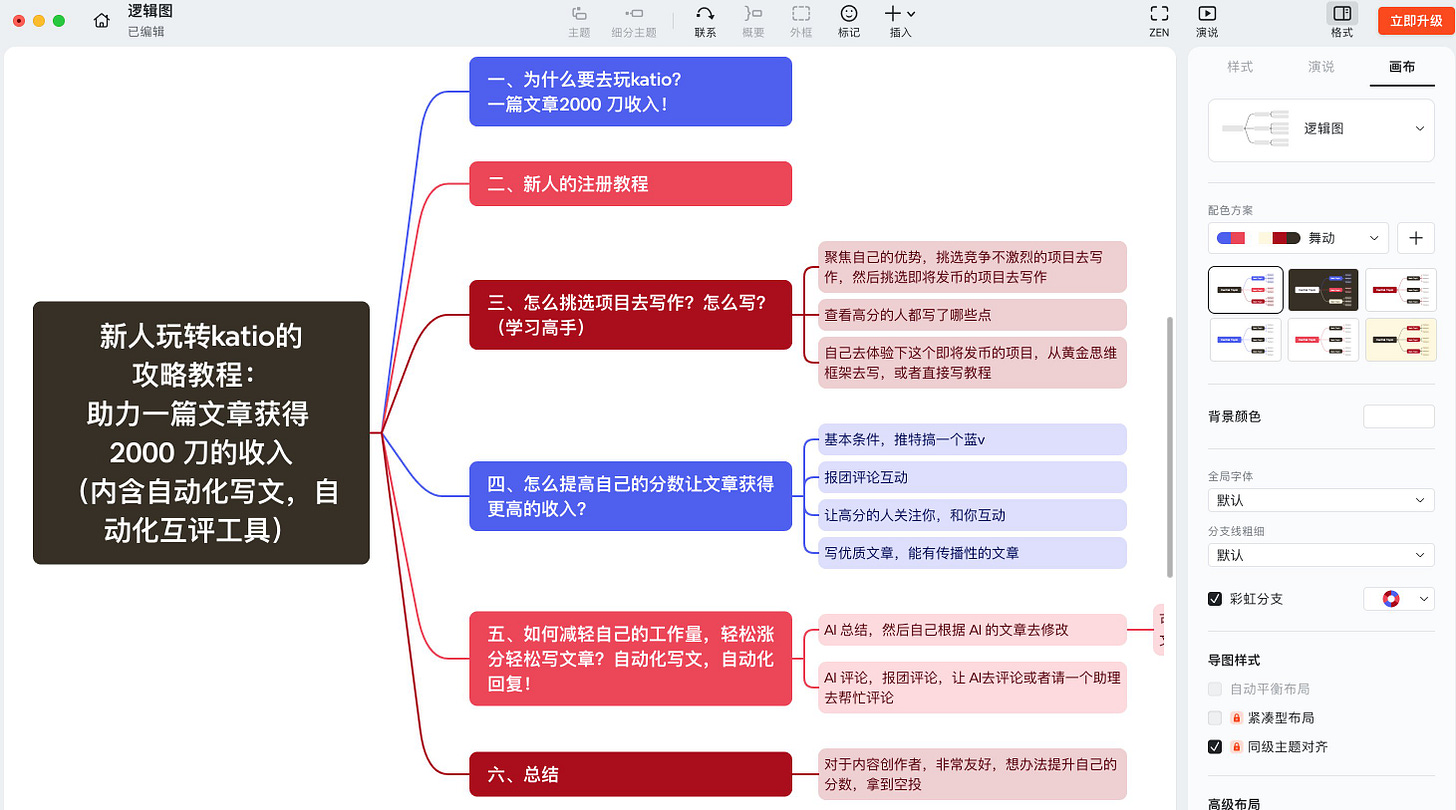Image resolution: width=1456 pixels, height=810 pixels.
Task: Select subtopic 基本条件，推特搞一个蓝v
Action: 972,440
